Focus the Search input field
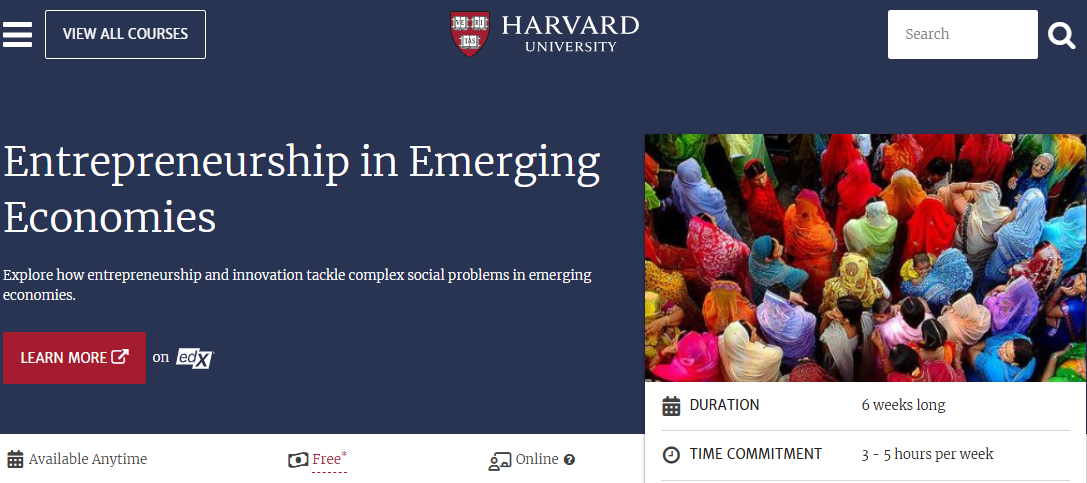 pos(962,35)
